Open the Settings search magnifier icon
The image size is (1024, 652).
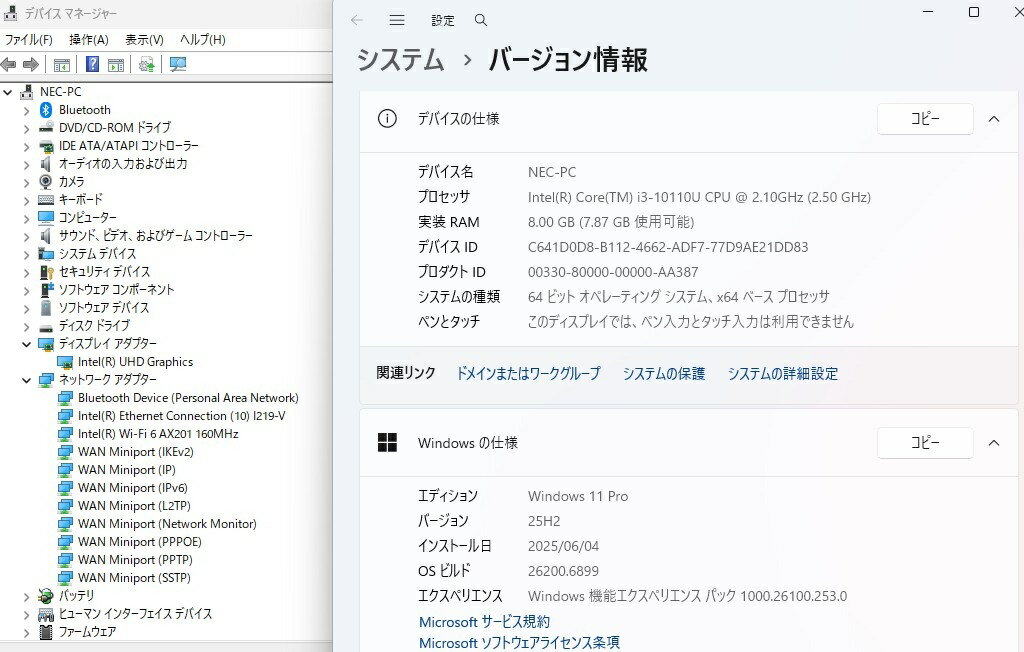point(481,20)
